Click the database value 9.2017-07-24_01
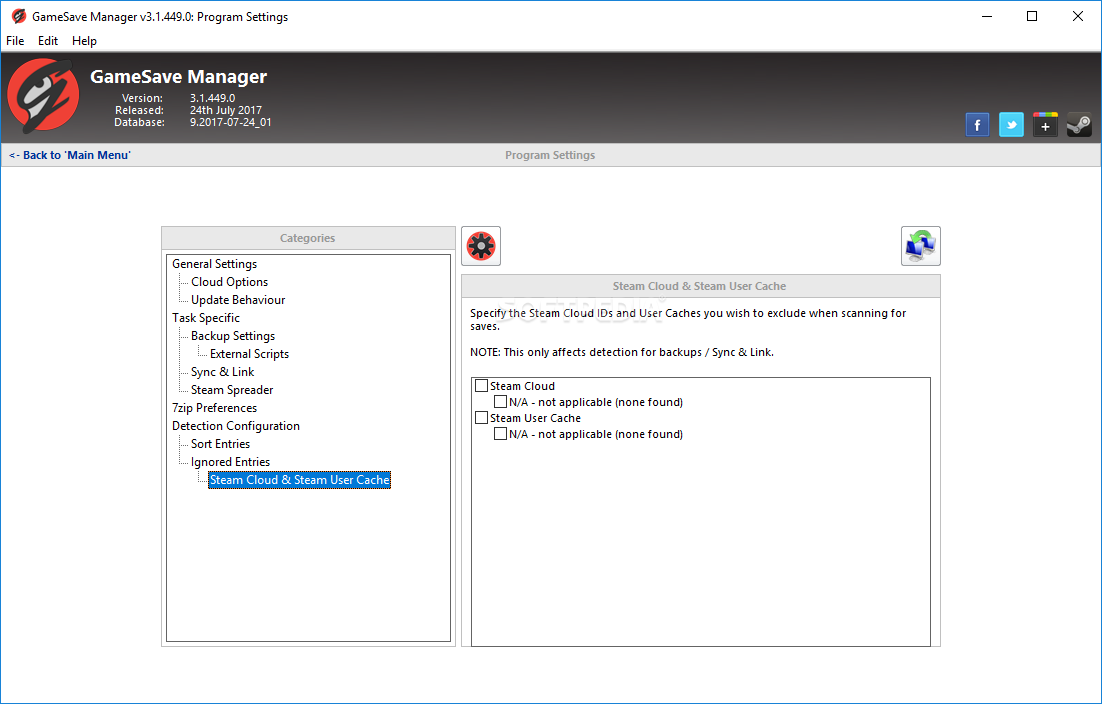The image size is (1102, 704). click(231, 122)
